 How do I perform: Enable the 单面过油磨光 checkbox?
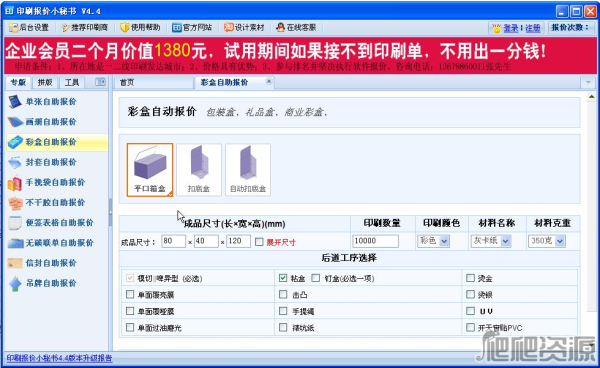click(x=130, y=327)
